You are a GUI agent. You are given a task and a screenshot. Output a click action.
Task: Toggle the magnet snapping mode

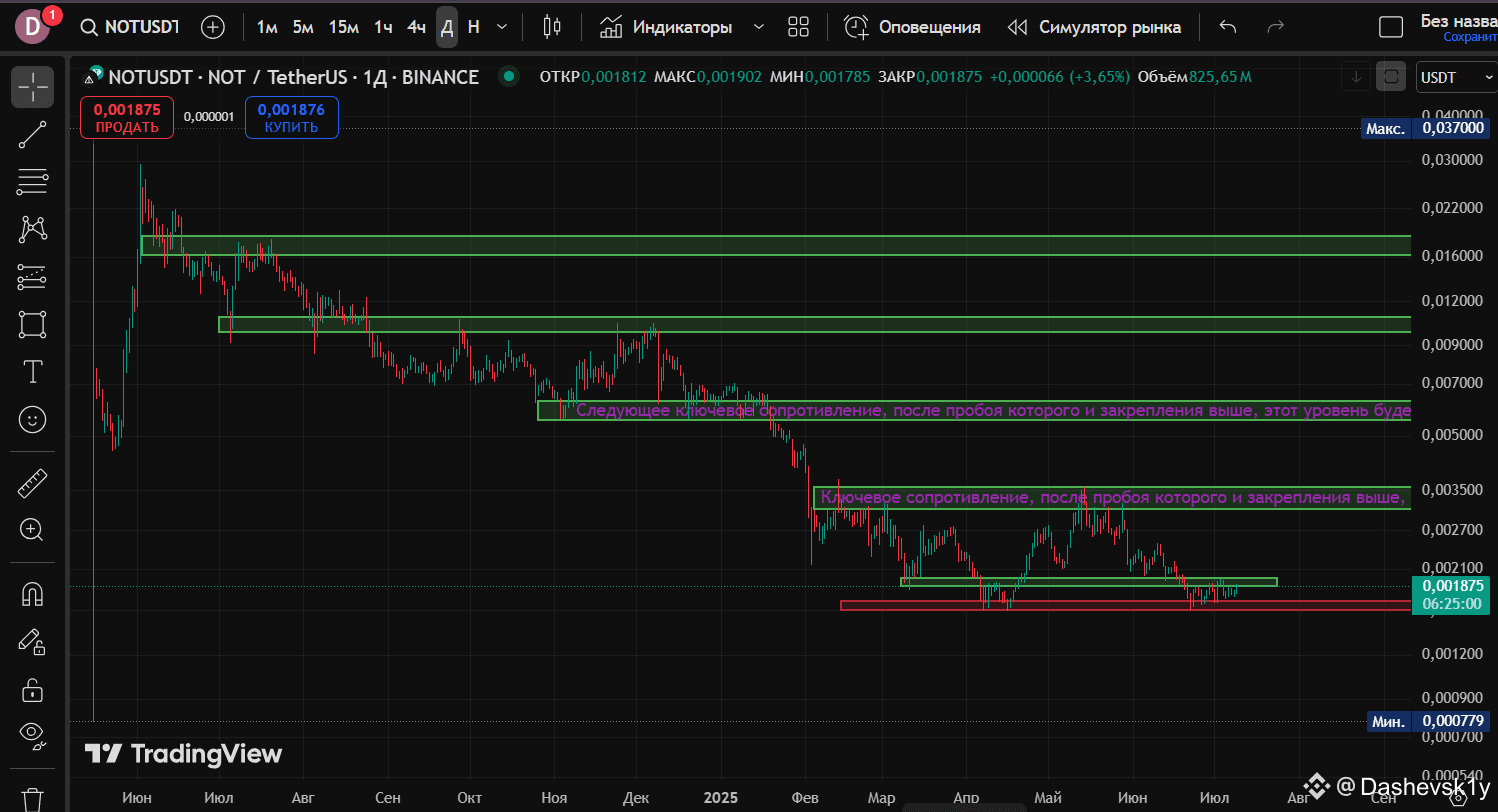point(32,595)
